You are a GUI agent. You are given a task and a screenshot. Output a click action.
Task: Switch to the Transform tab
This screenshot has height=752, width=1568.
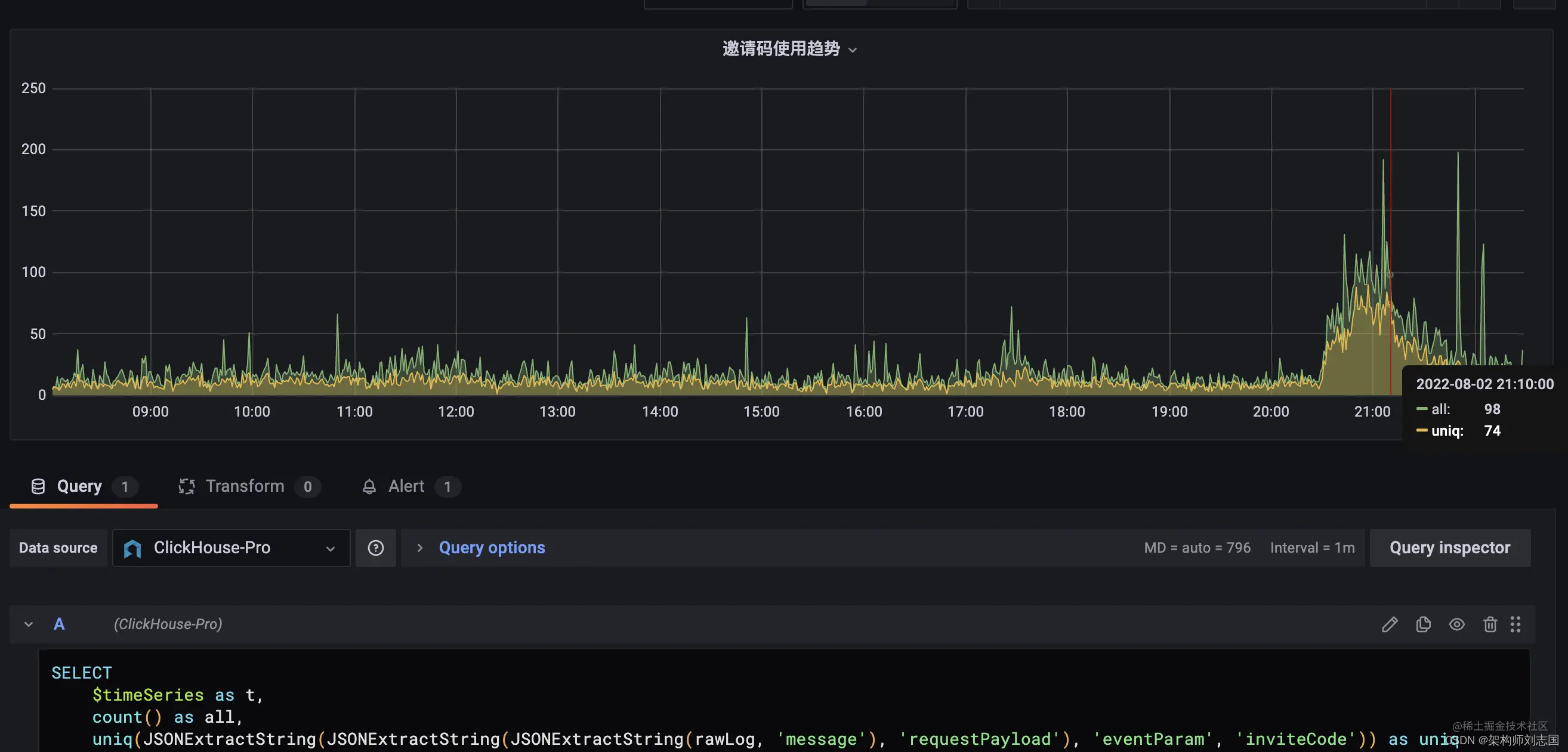click(249, 486)
